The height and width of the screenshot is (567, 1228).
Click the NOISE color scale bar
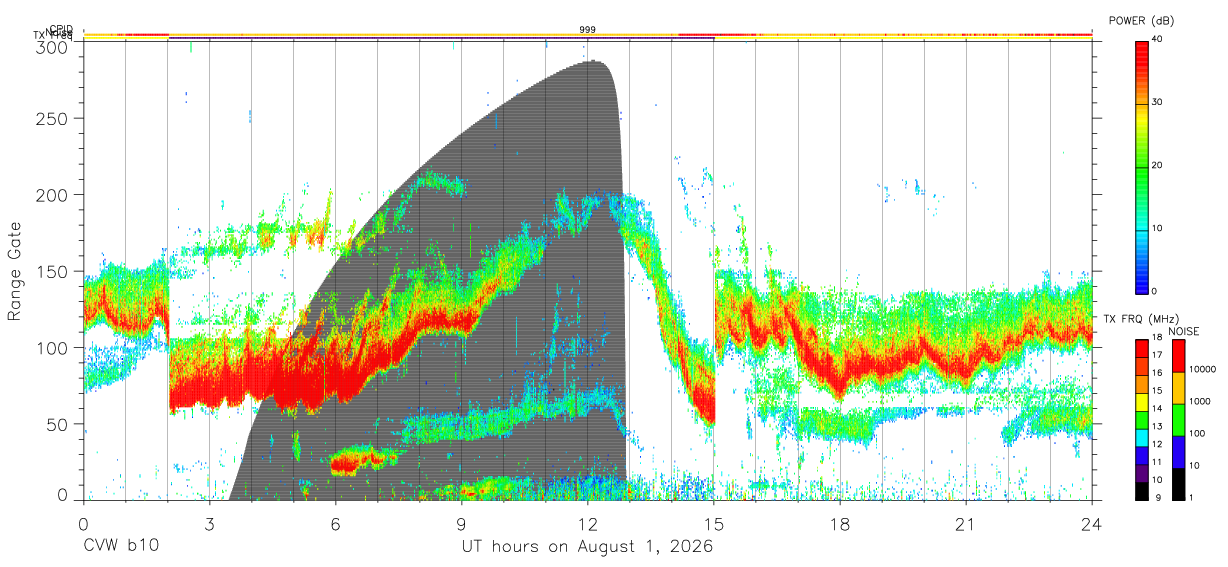(1178, 419)
